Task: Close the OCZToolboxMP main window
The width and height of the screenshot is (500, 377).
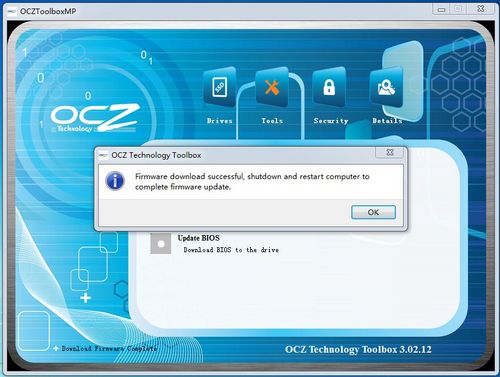Action: (x=480, y=9)
